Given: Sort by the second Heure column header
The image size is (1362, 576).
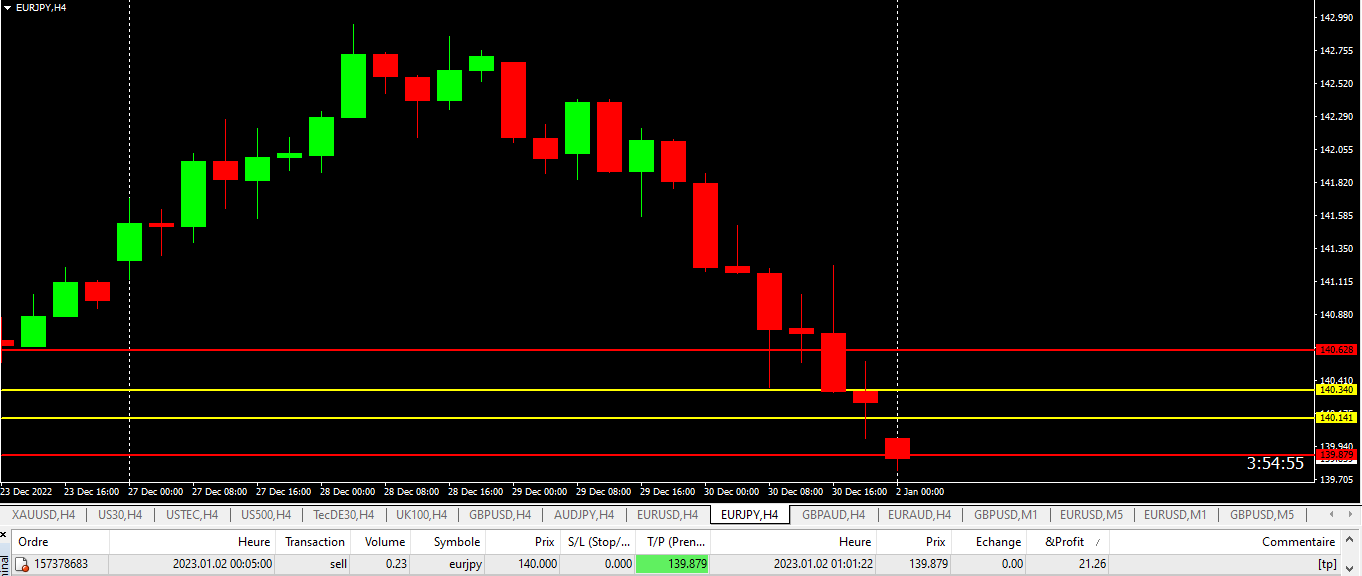Looking at the screenshot, I should (x=793, y=541).
